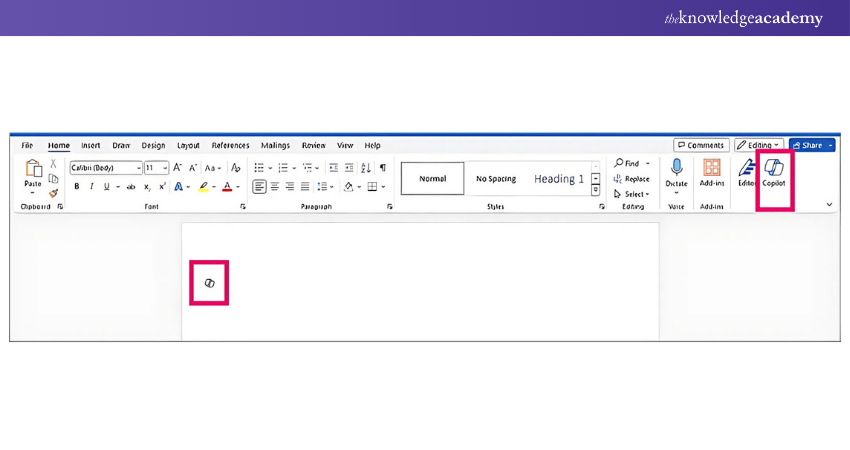Click the Comments button
The width and height of the screenshot is (850, 450).
tap(700, 145)
